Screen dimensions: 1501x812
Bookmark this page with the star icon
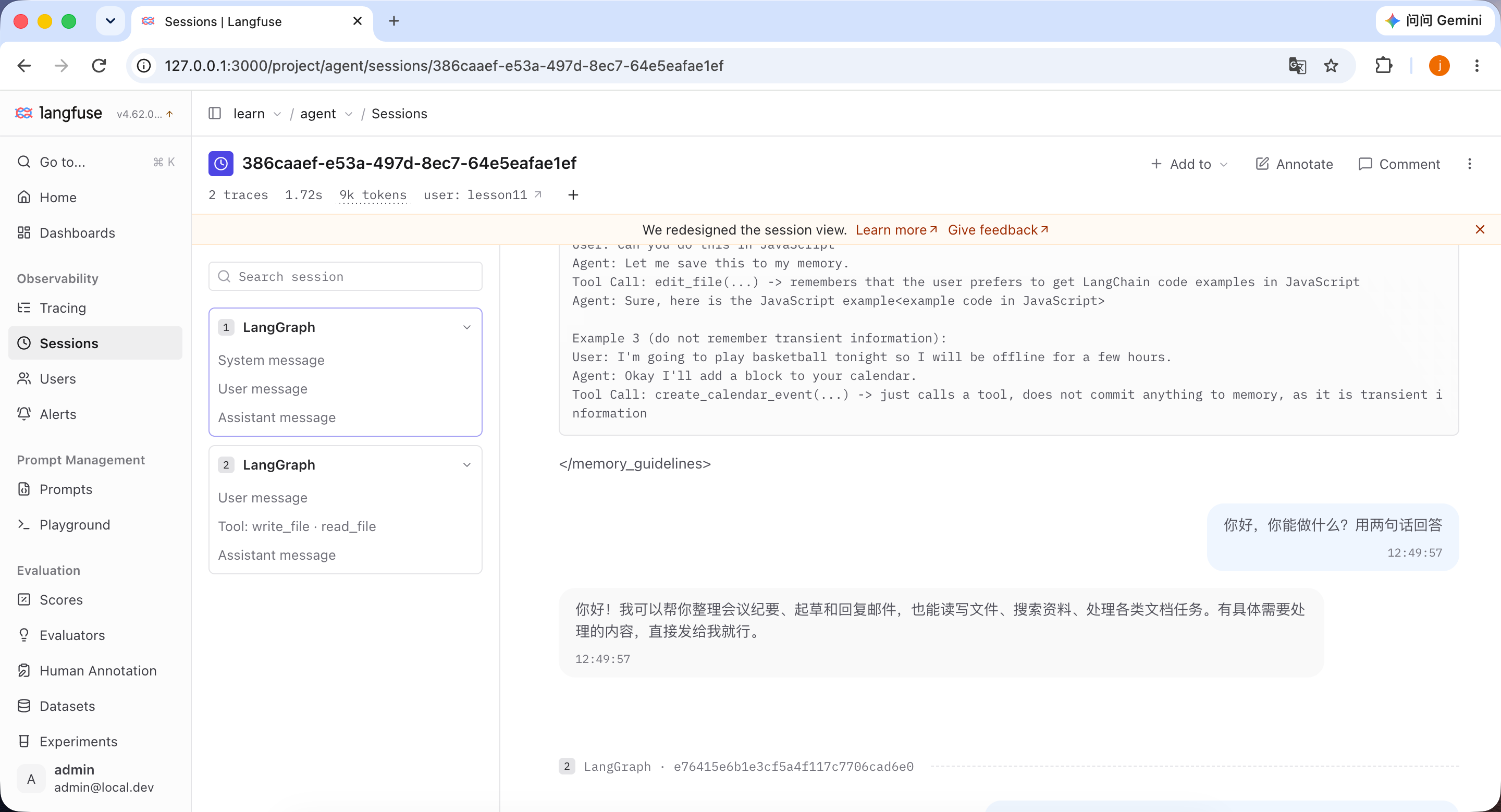(1331, 66)
